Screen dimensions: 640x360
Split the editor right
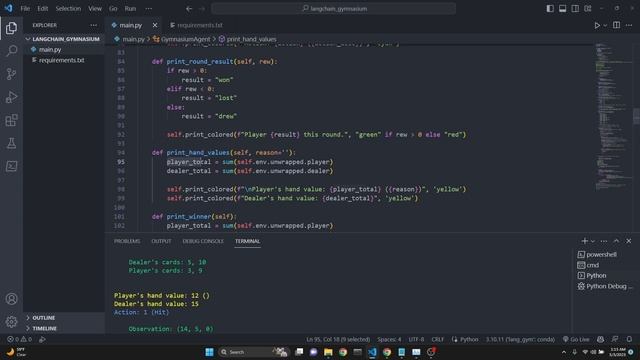pos(616,25)
